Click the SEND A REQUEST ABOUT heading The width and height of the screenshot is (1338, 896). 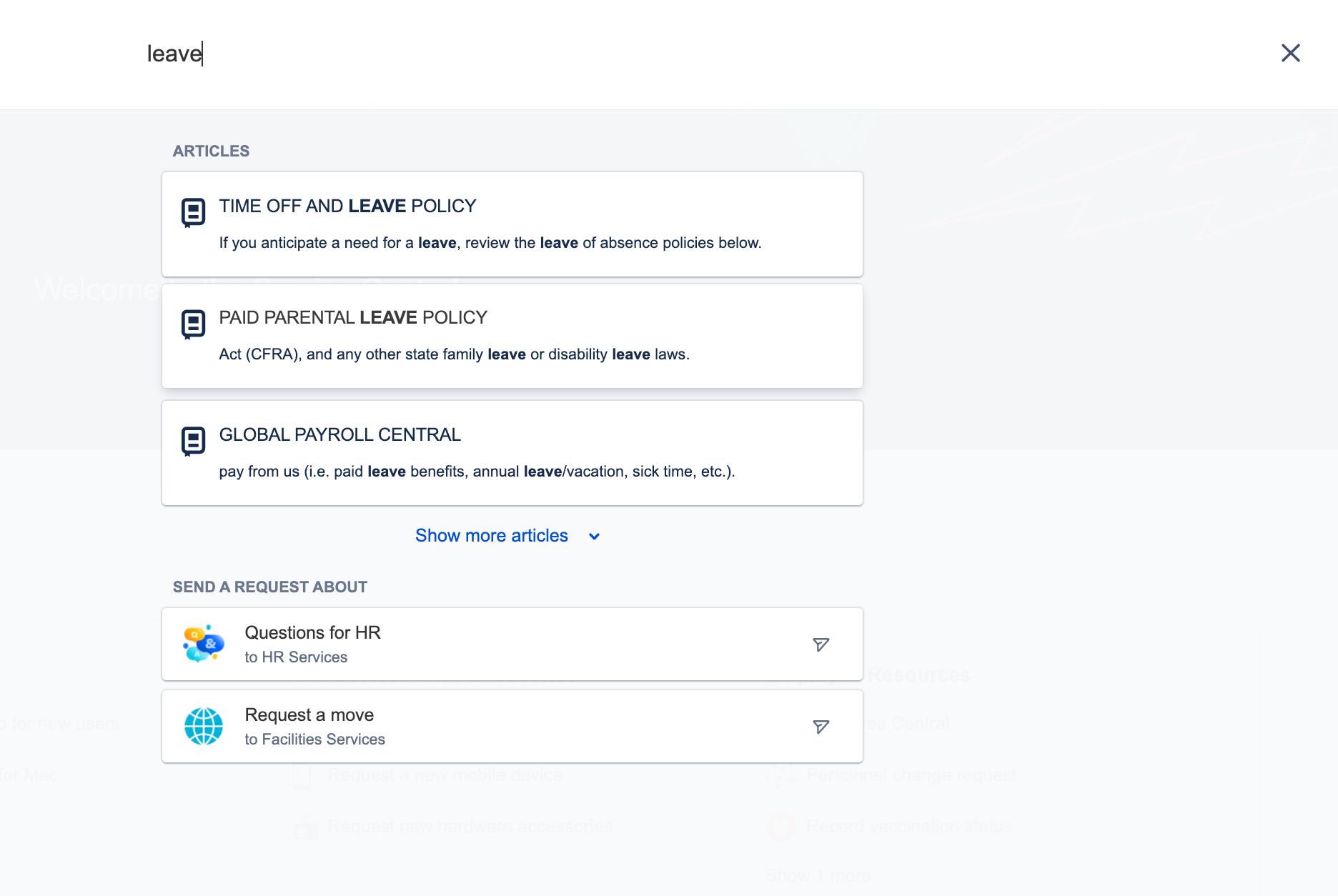click(269, 587)
